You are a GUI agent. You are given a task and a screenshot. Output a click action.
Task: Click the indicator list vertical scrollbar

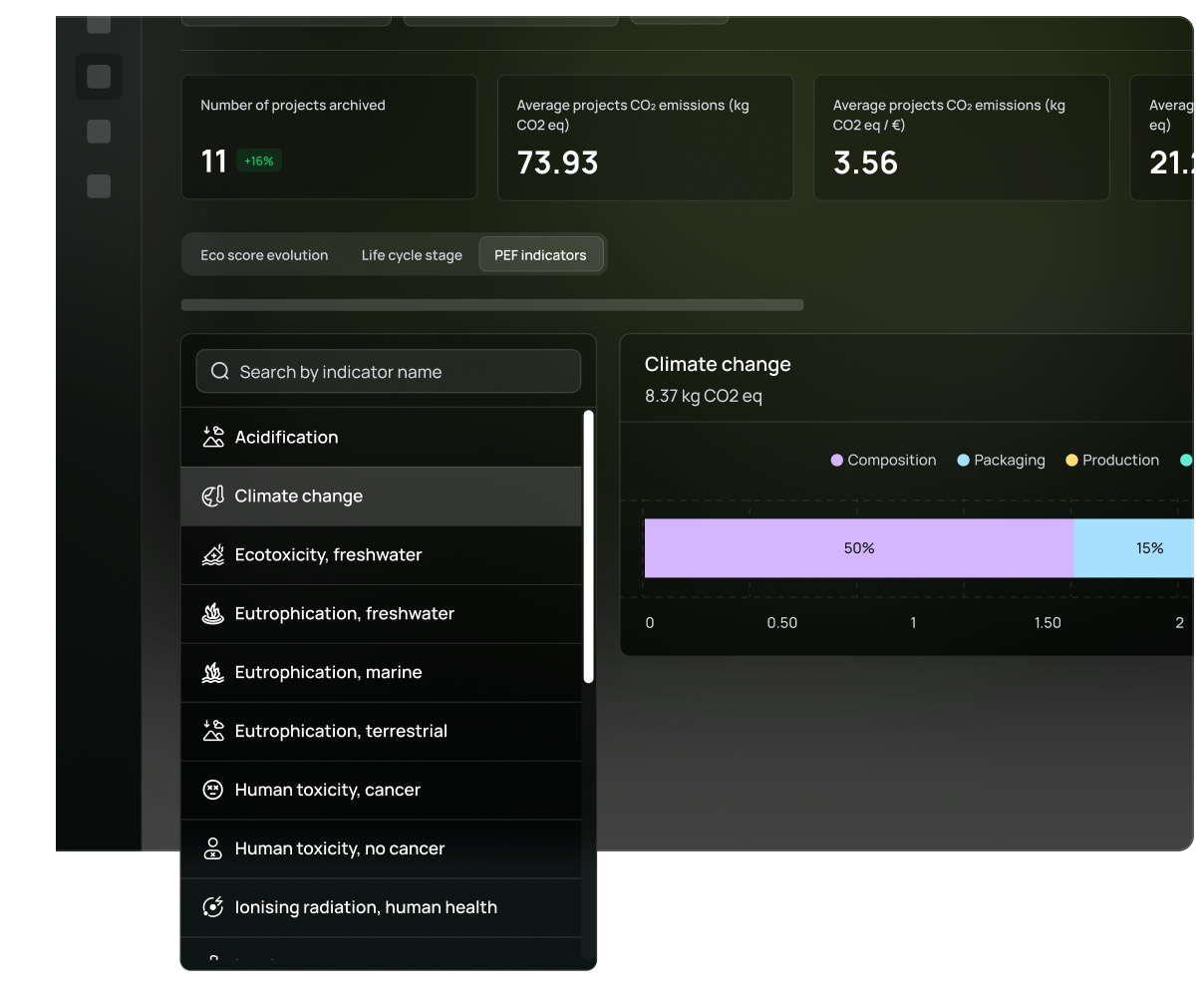(588, 546)
